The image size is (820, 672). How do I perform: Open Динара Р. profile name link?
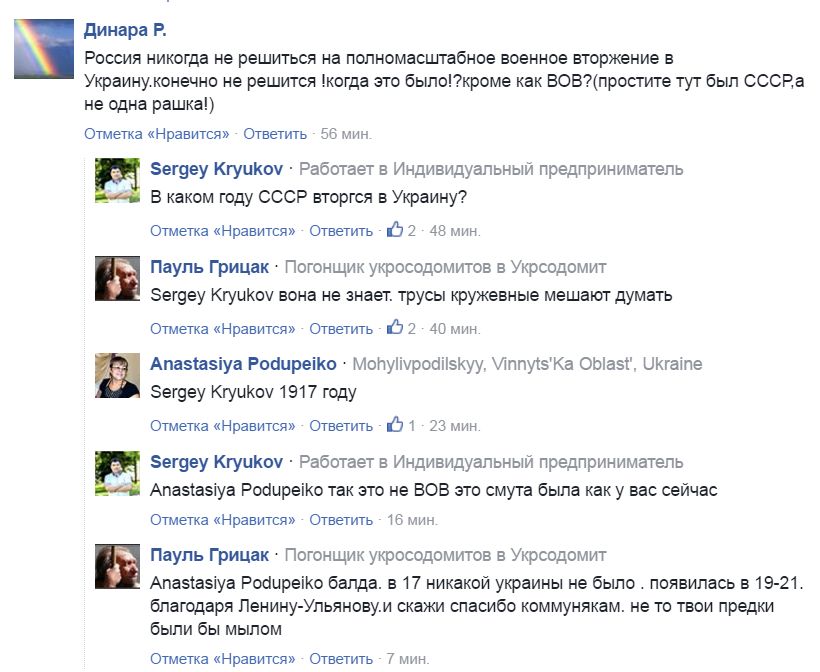pyautogui.click(x=124, y=31)
